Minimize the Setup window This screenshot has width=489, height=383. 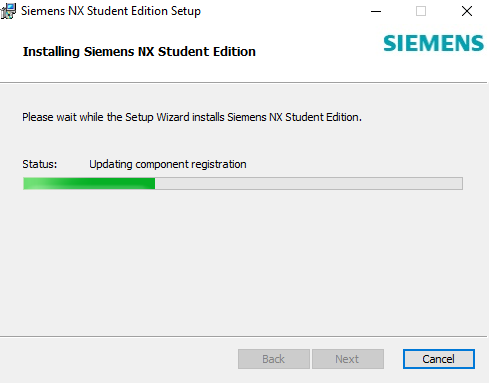pos(376,11)
